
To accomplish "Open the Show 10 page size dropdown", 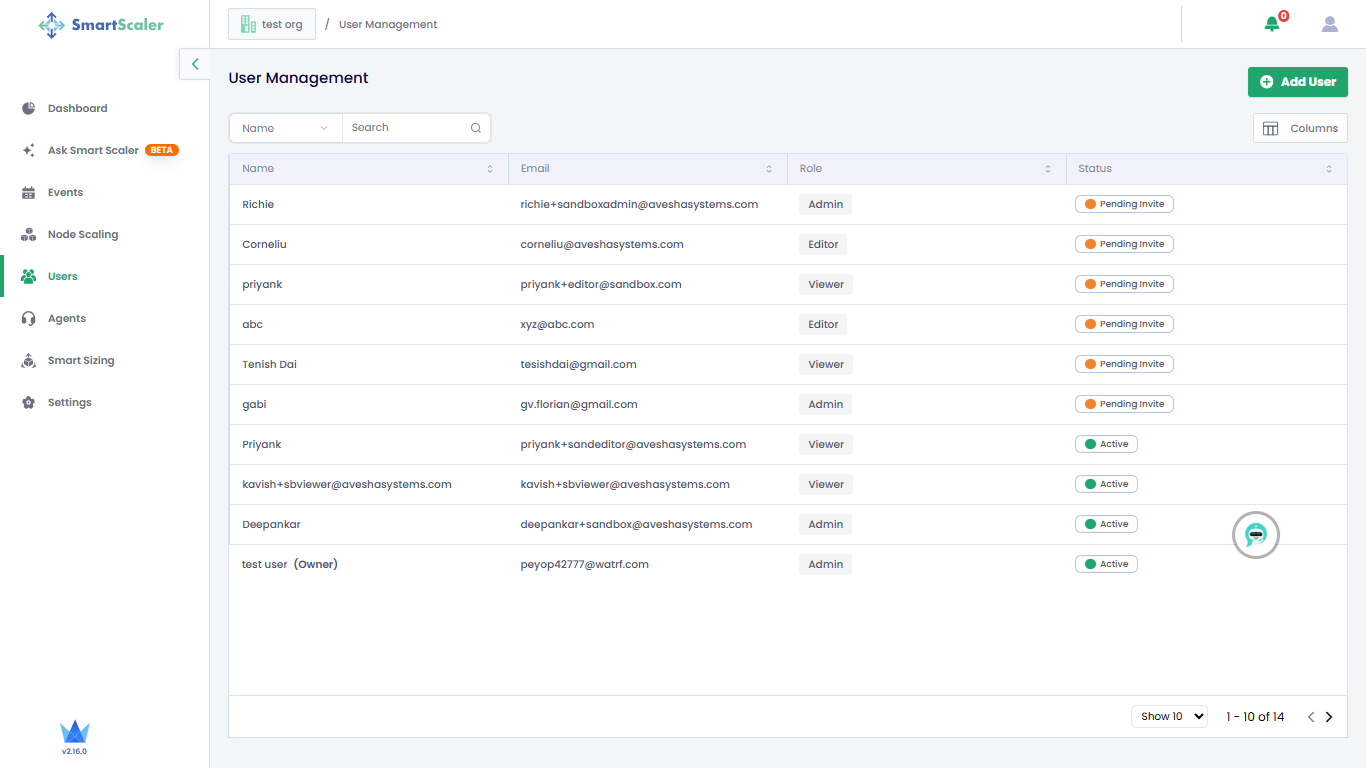I will (x=1169, y=716).
